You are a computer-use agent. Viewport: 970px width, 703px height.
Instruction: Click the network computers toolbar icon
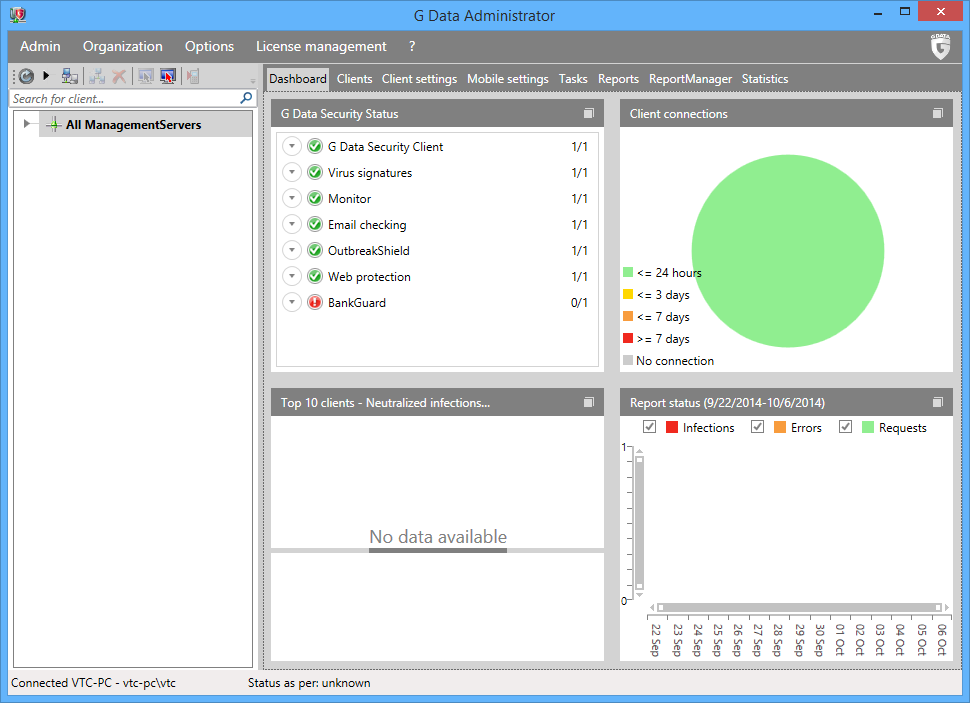69,76
